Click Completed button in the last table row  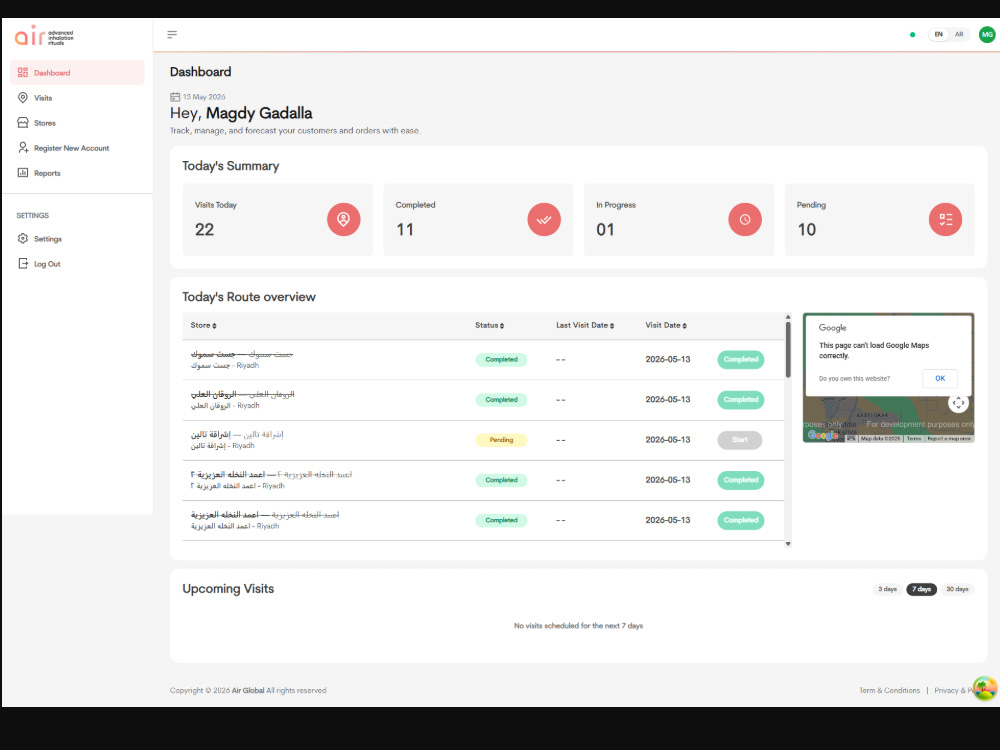tap(740, 520)
